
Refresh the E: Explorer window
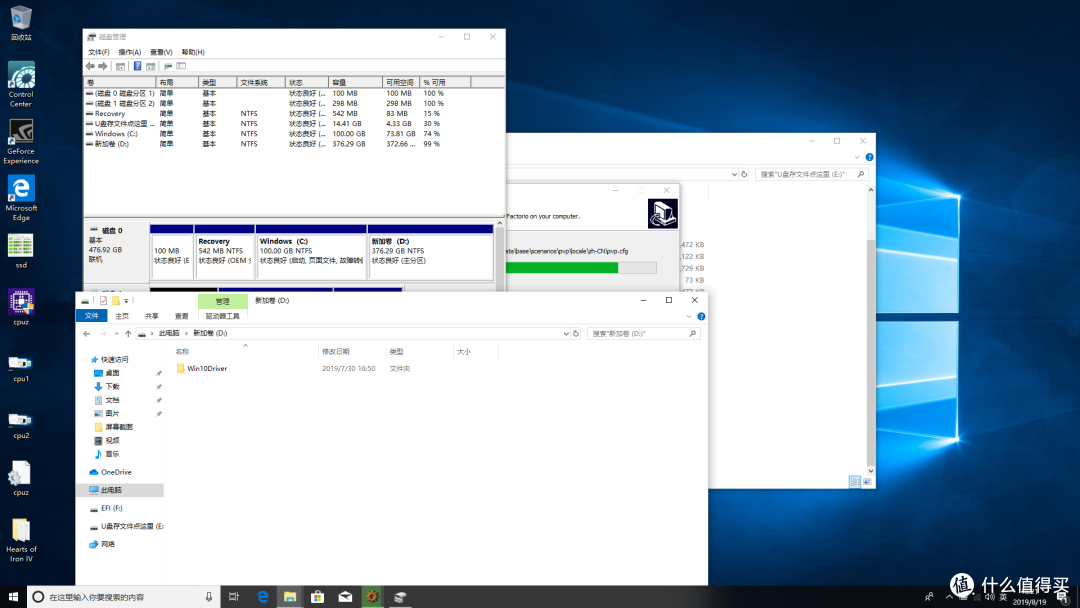[x=744, y=175]
